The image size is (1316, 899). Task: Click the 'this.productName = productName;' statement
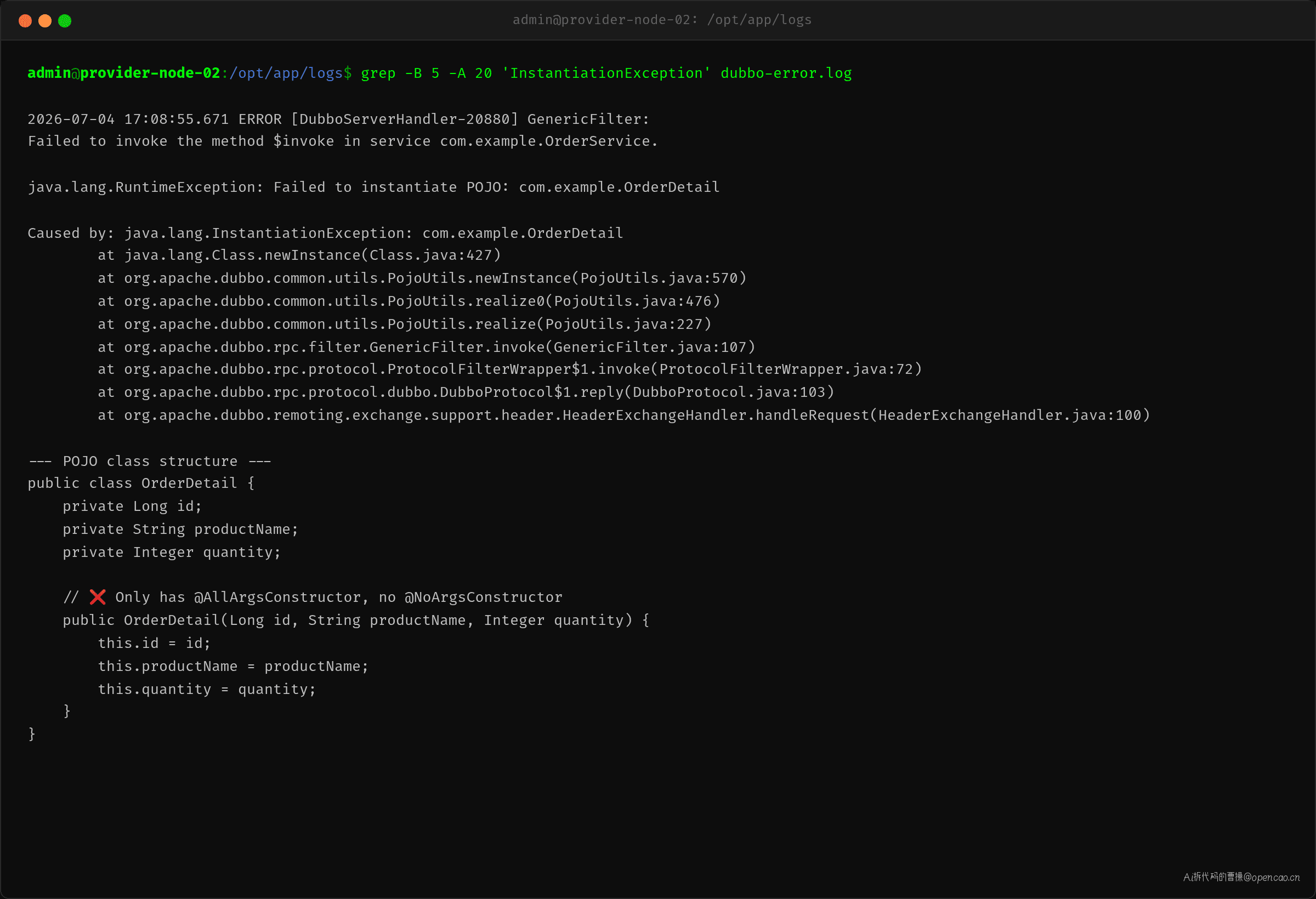click(x=233, y=667)
